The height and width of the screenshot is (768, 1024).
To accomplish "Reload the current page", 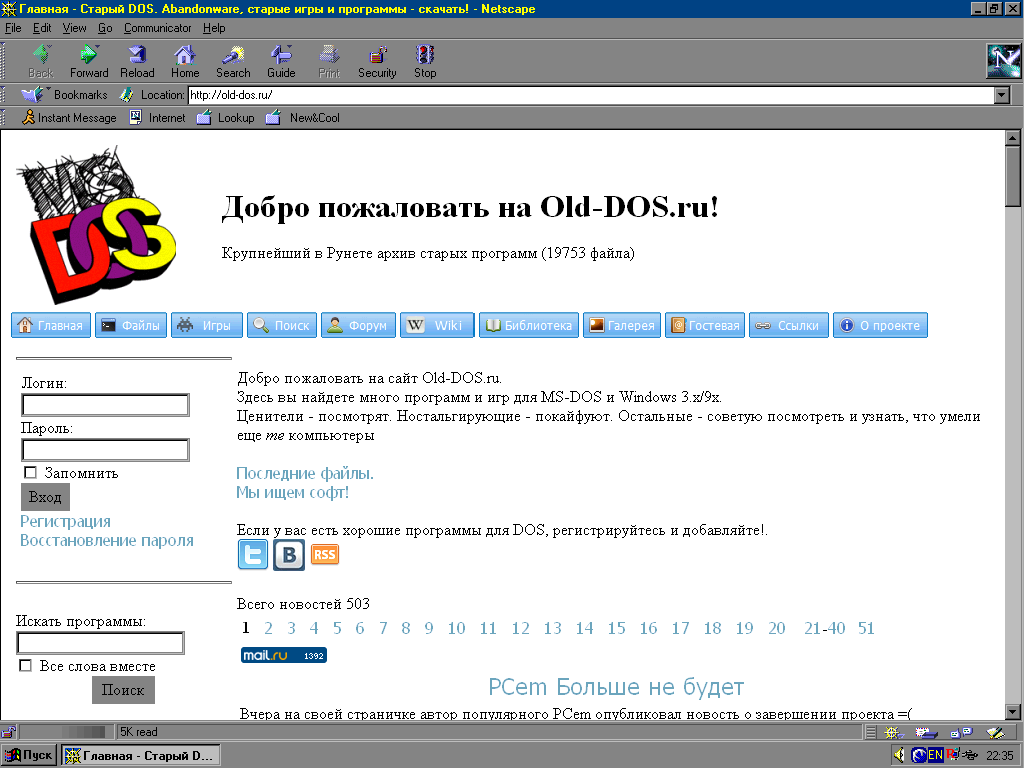I will (137, 61).
